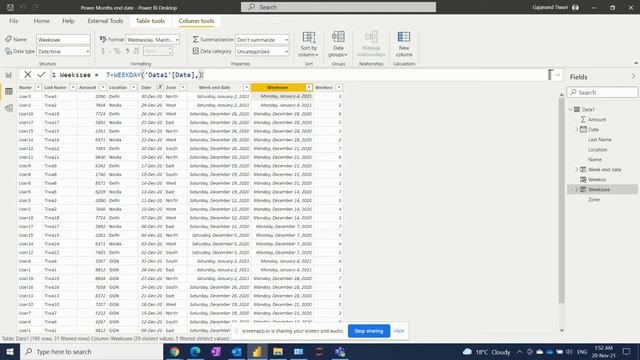Open filter dropdown on Week end date column

246,87
